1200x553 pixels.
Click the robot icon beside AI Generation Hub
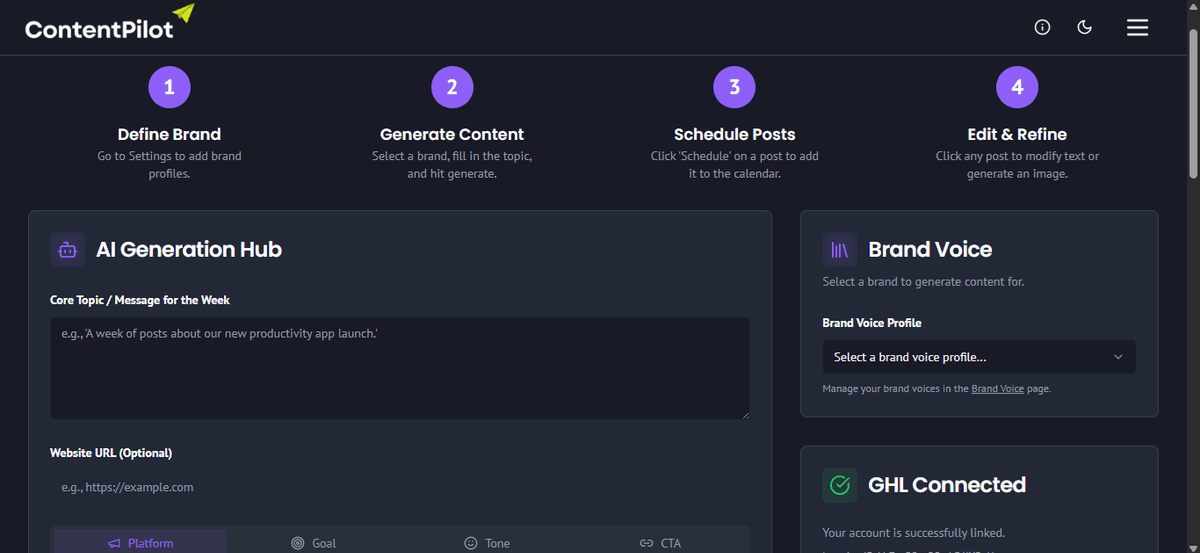click(67, 249)
